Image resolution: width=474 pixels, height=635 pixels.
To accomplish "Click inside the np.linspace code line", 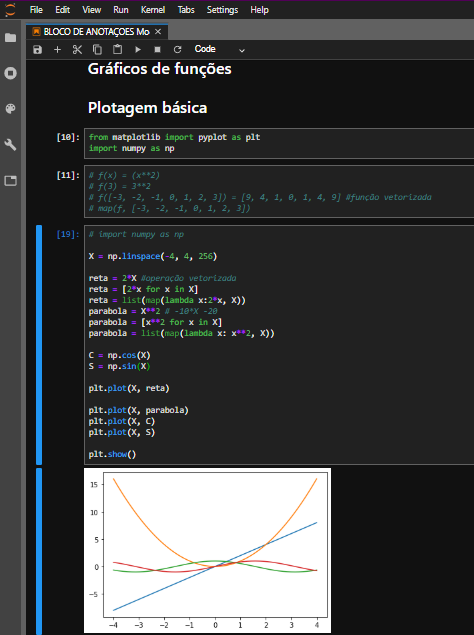I will [153, 256].
